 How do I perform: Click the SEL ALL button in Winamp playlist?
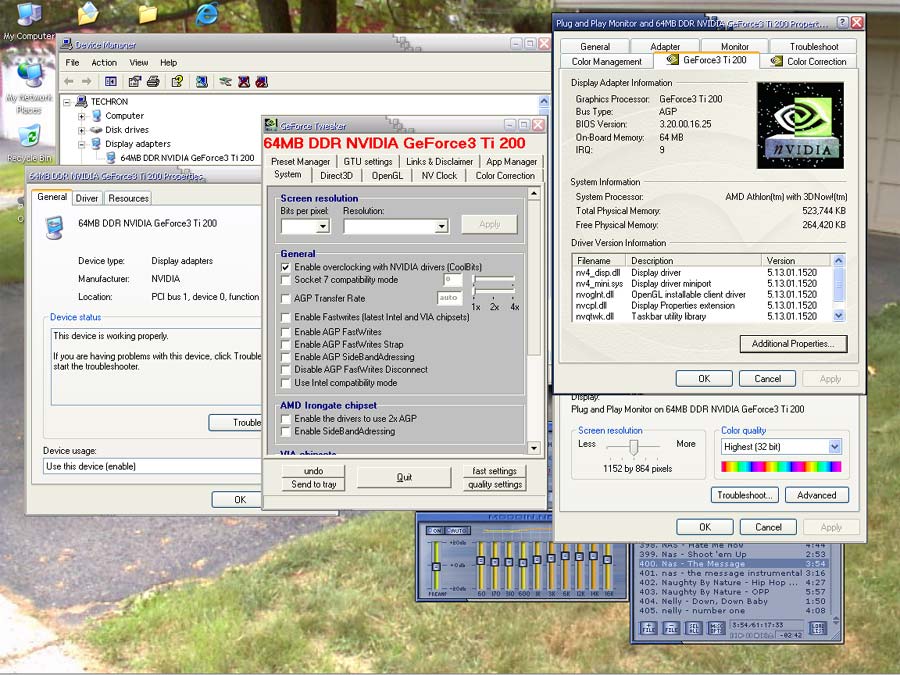(693, 628)
